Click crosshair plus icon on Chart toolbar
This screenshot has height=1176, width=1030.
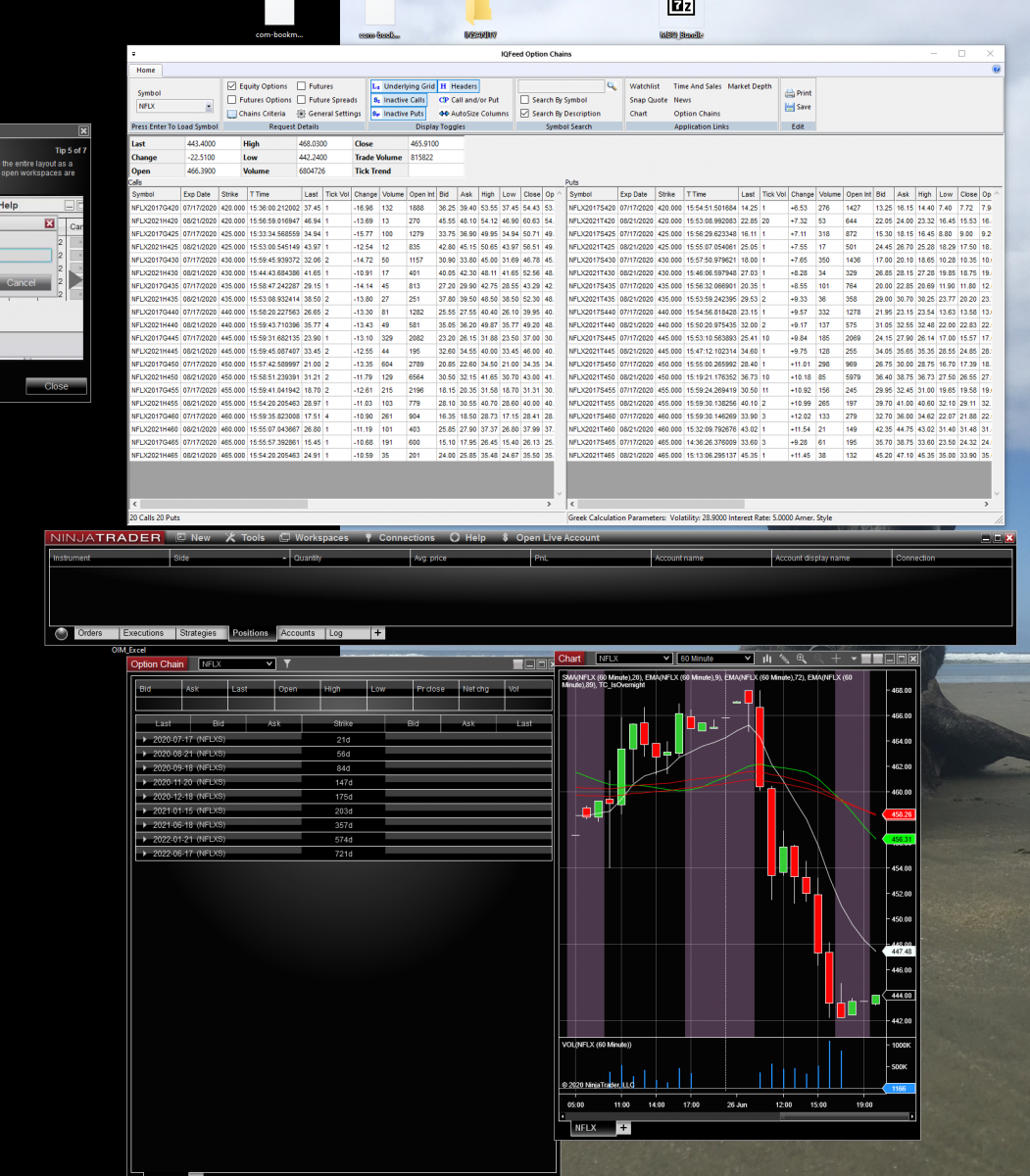pos(836,659)
